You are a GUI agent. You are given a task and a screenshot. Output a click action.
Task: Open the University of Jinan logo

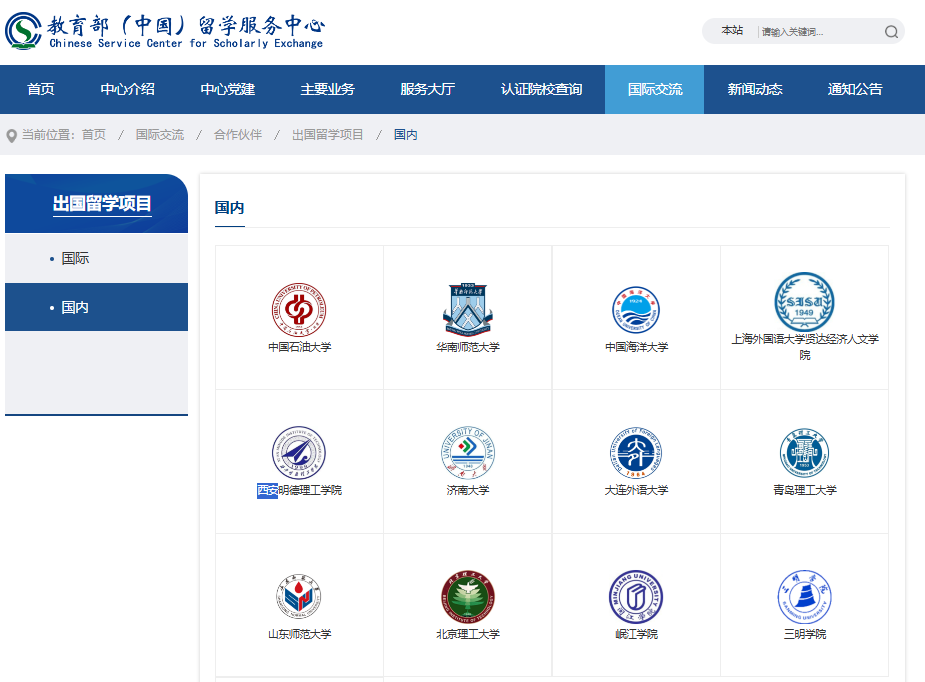coord(468,453)
